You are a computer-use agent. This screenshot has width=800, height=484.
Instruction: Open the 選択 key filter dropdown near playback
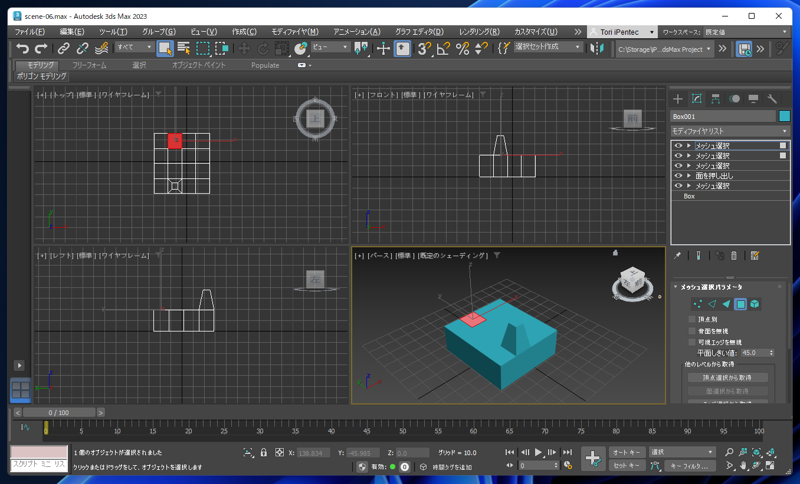pyautogui.click(x=682, y=452)
